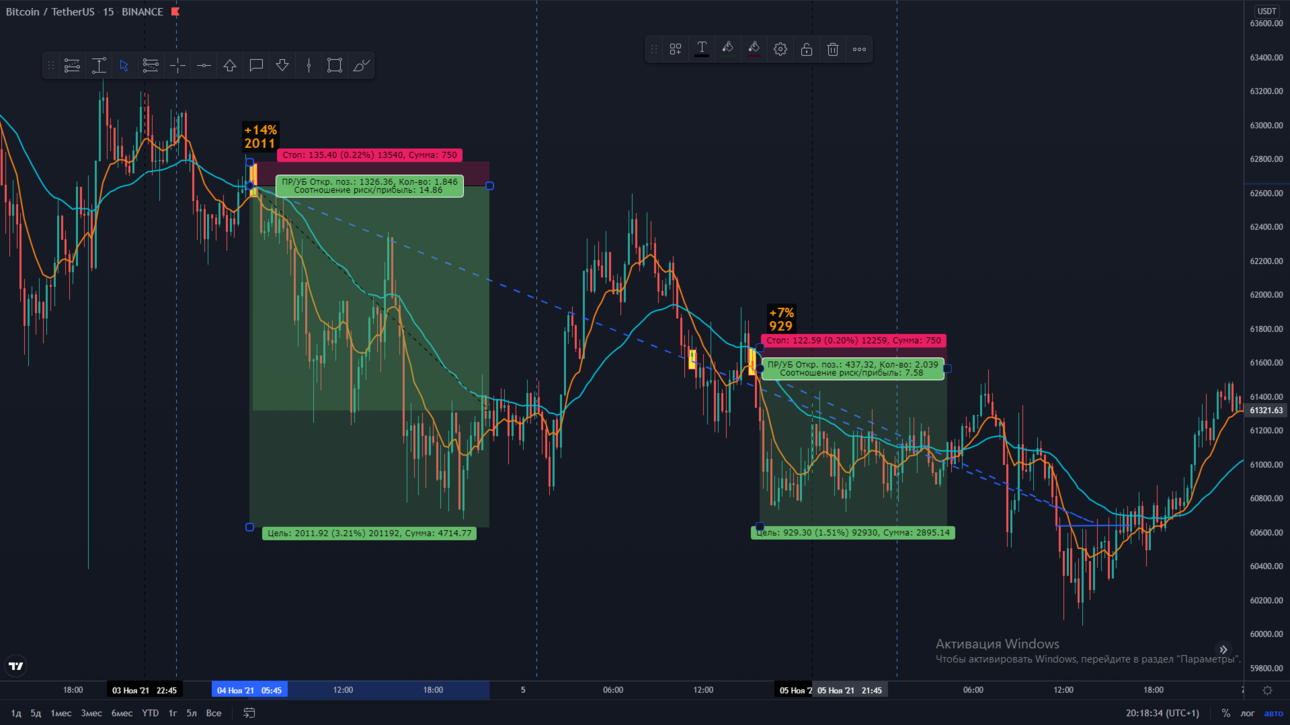Change stop zone red fill color
The image size is (1290, 725).
(x=753, y=49)
